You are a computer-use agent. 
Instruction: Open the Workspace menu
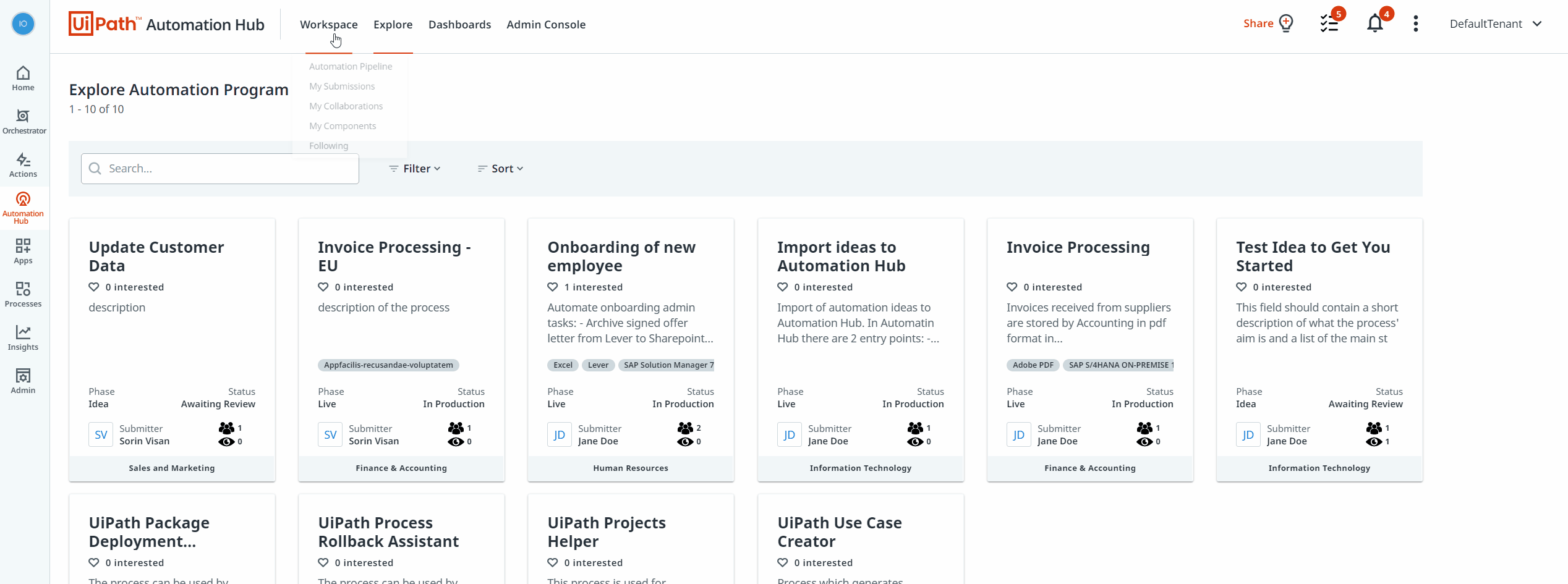point(329,24)
